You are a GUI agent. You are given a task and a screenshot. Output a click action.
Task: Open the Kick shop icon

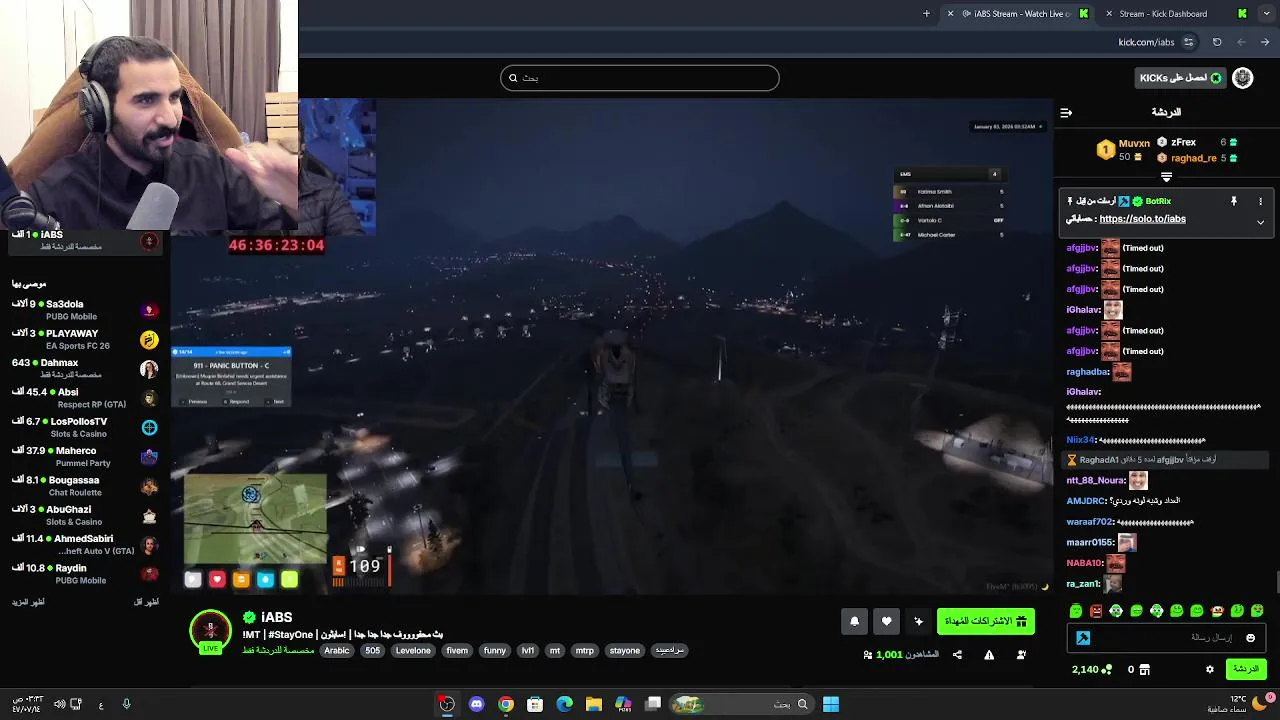pyautogui.click(x=1145, y=669)
